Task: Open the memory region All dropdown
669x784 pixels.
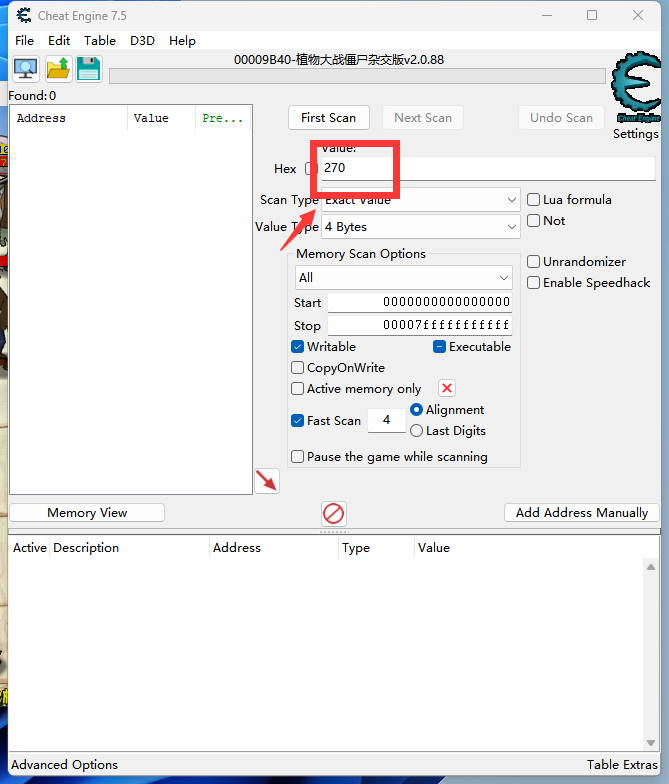Action: point(404,277)
